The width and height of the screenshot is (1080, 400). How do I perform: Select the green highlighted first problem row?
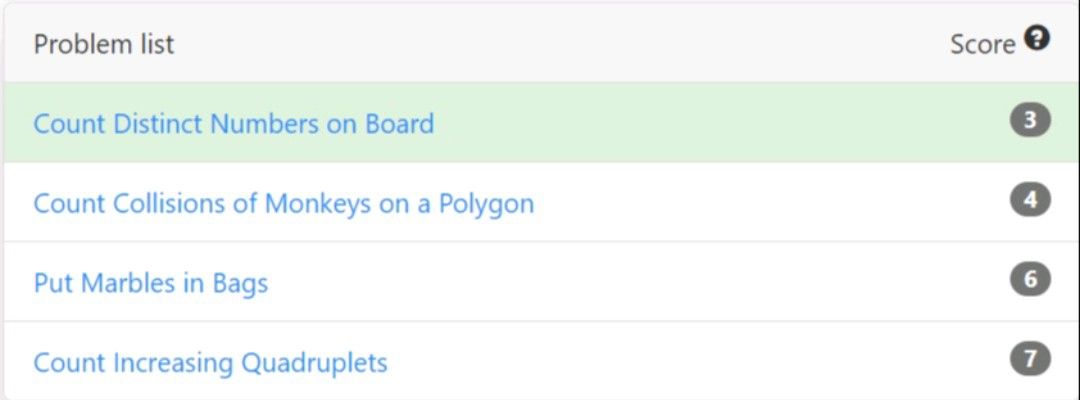(540, 122)
